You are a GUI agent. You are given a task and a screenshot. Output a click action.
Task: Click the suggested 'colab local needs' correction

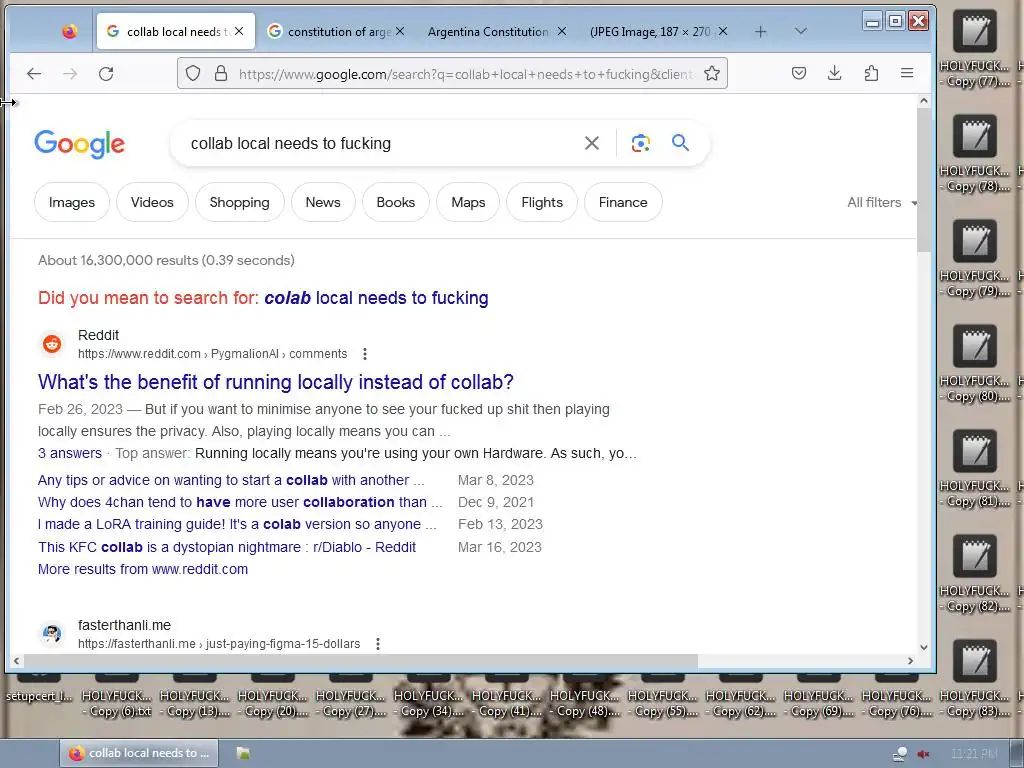[376, 298]
